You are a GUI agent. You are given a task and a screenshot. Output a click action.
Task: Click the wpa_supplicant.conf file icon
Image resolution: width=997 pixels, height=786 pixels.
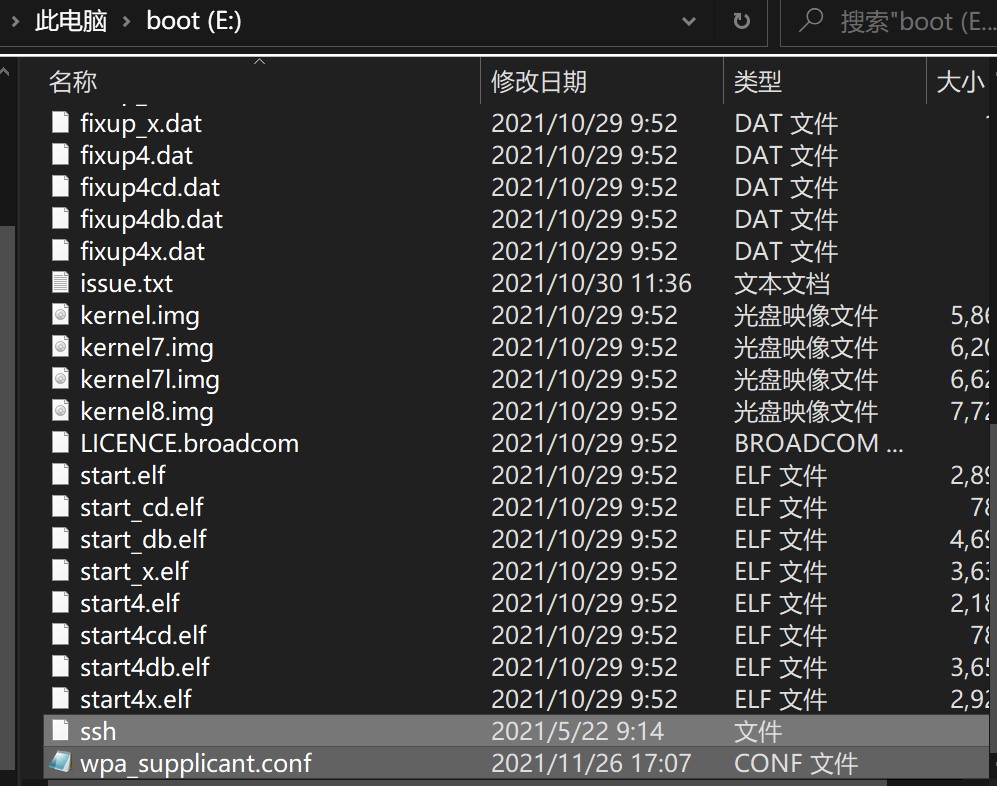60,762
